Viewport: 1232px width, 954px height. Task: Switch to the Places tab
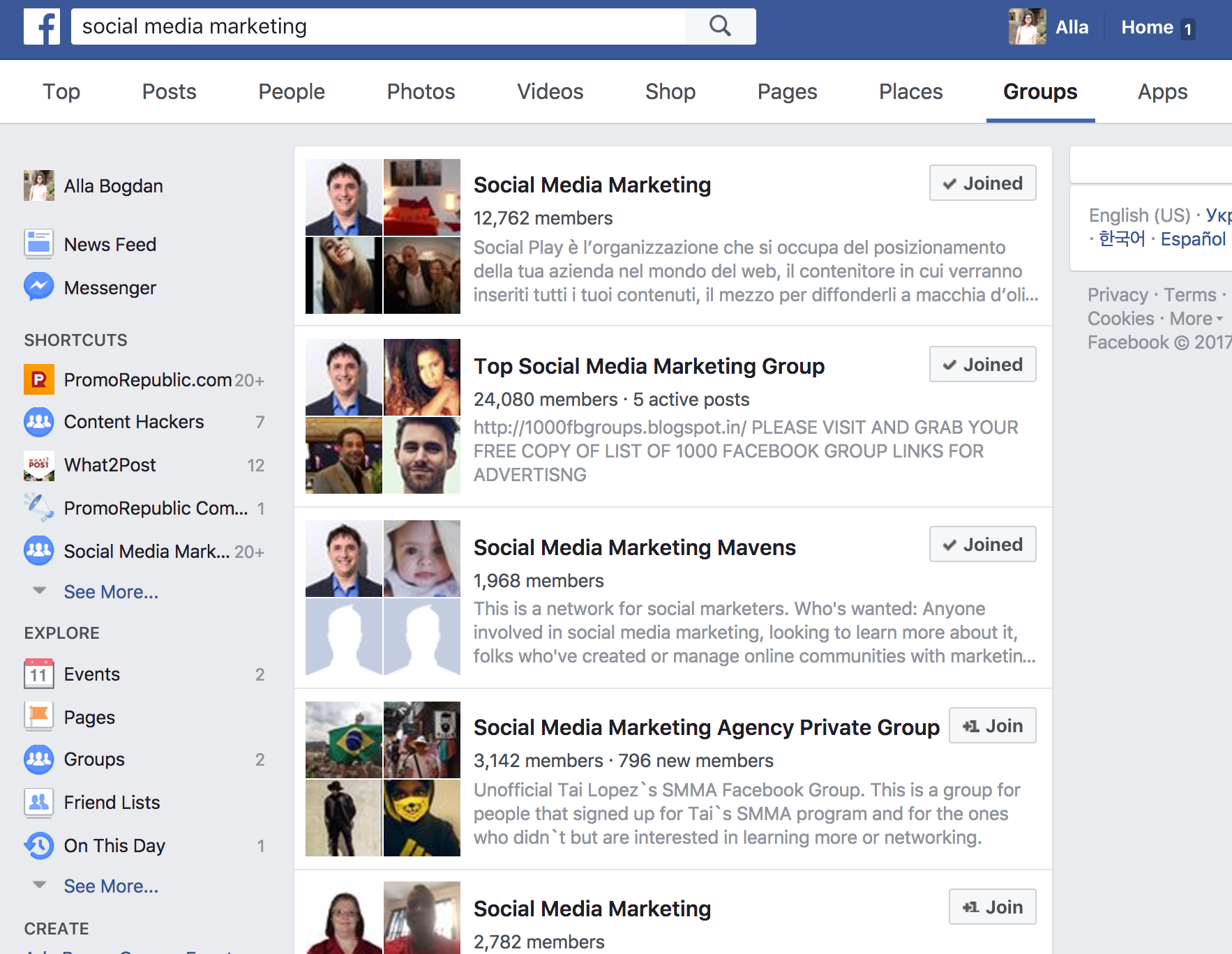click(911, 91)
